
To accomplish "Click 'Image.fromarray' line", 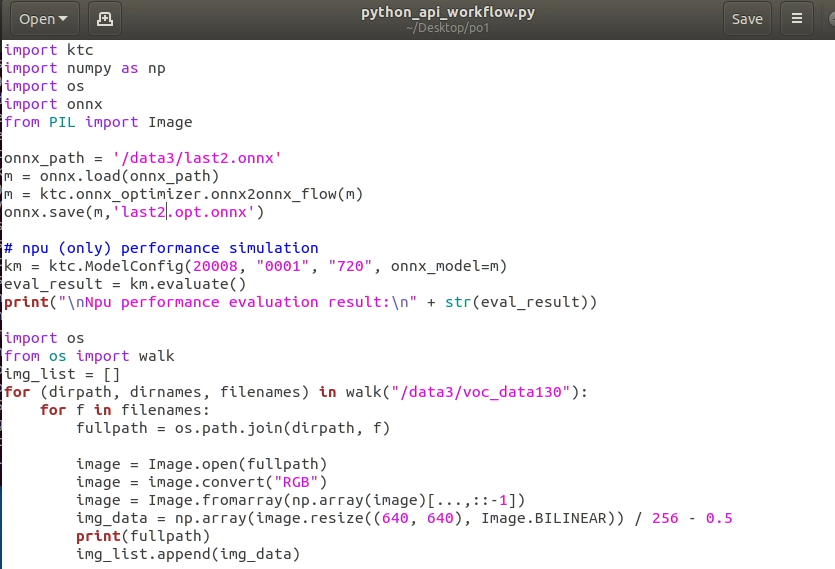I will 301,500.
